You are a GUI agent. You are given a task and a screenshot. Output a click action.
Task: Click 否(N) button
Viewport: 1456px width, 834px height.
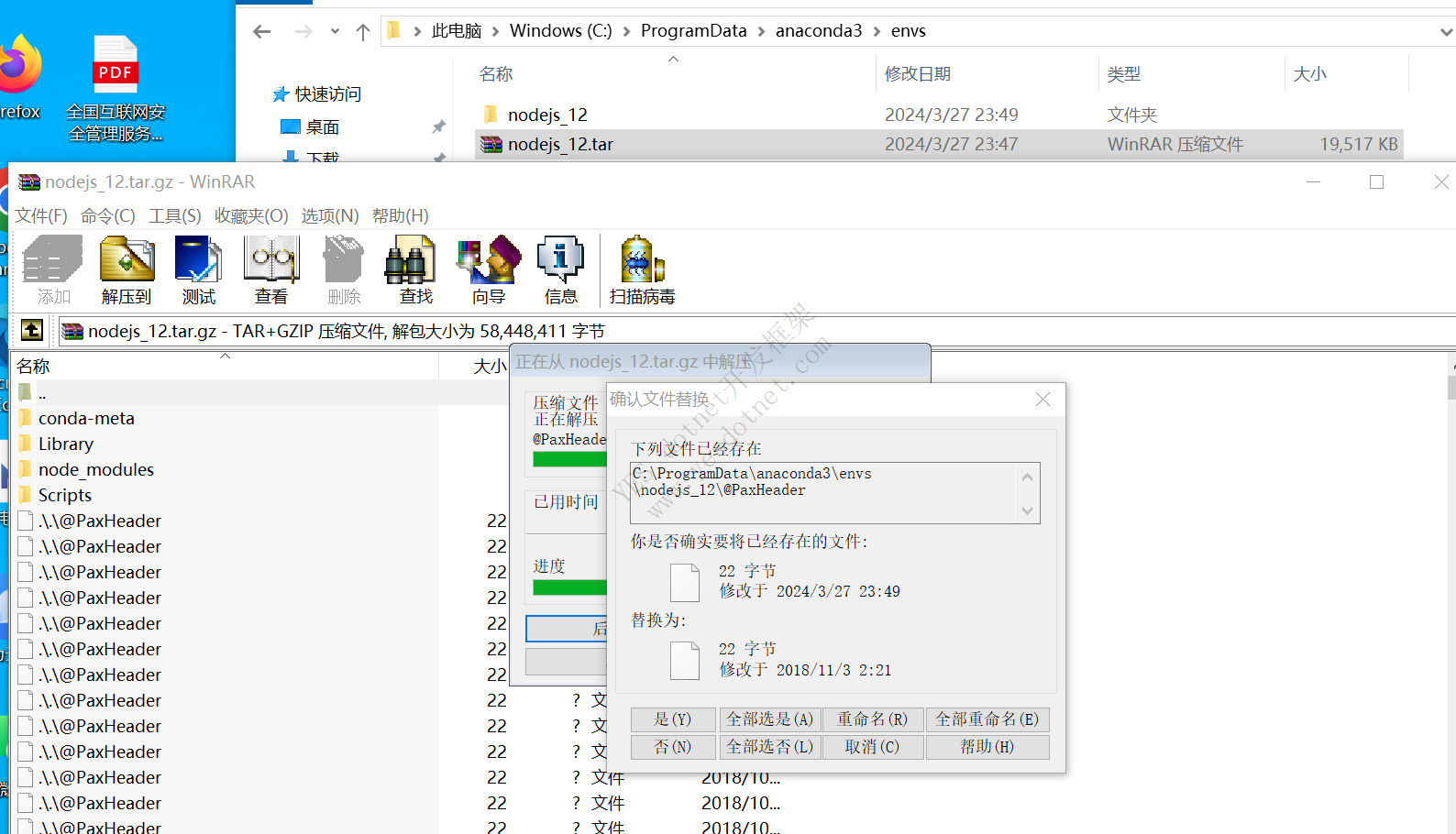(673, 747)
